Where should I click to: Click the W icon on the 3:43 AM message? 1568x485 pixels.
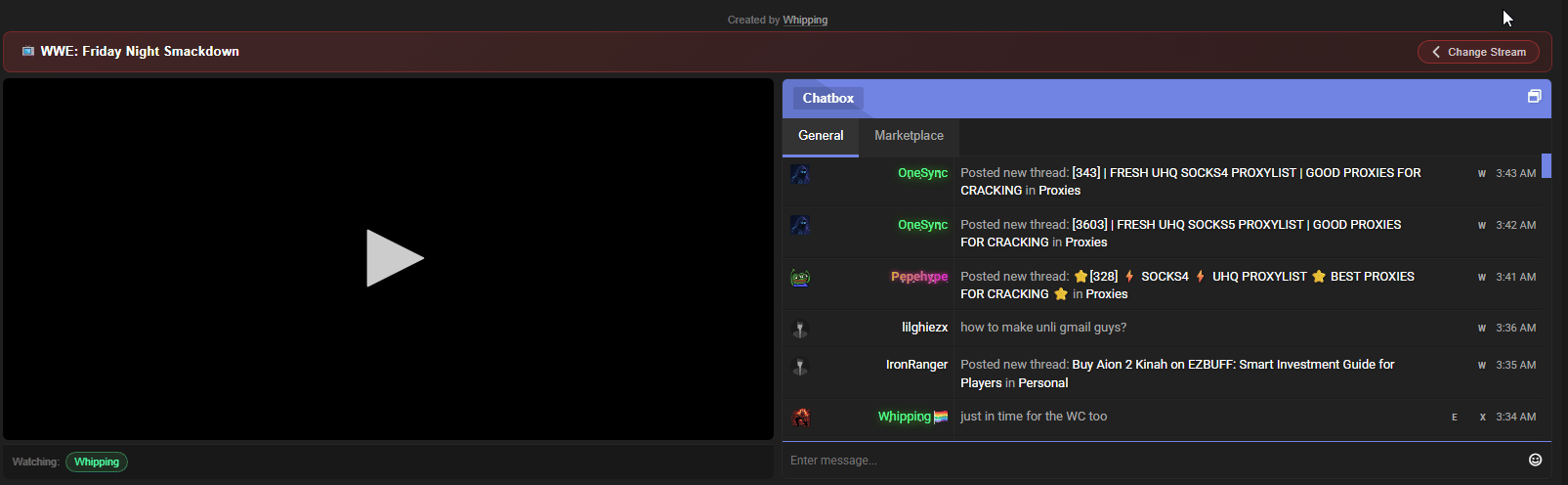pos(1482,174)
